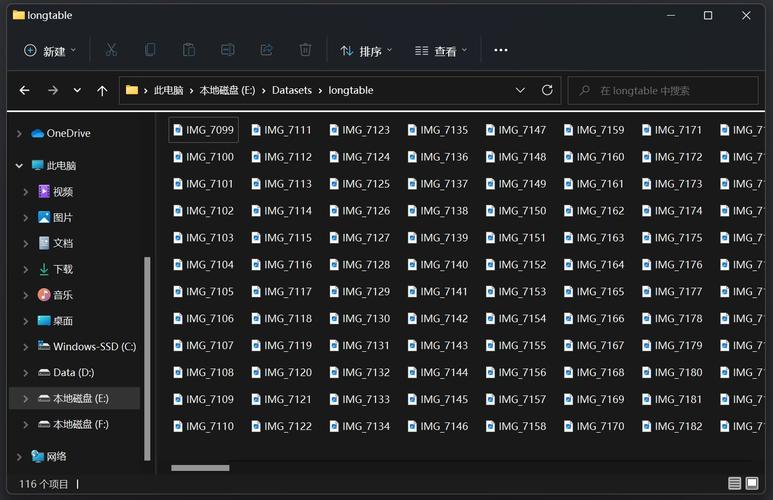Go up one folder level arrow
This screenshot has height=500, width=773.
click(x=102, y=90)
